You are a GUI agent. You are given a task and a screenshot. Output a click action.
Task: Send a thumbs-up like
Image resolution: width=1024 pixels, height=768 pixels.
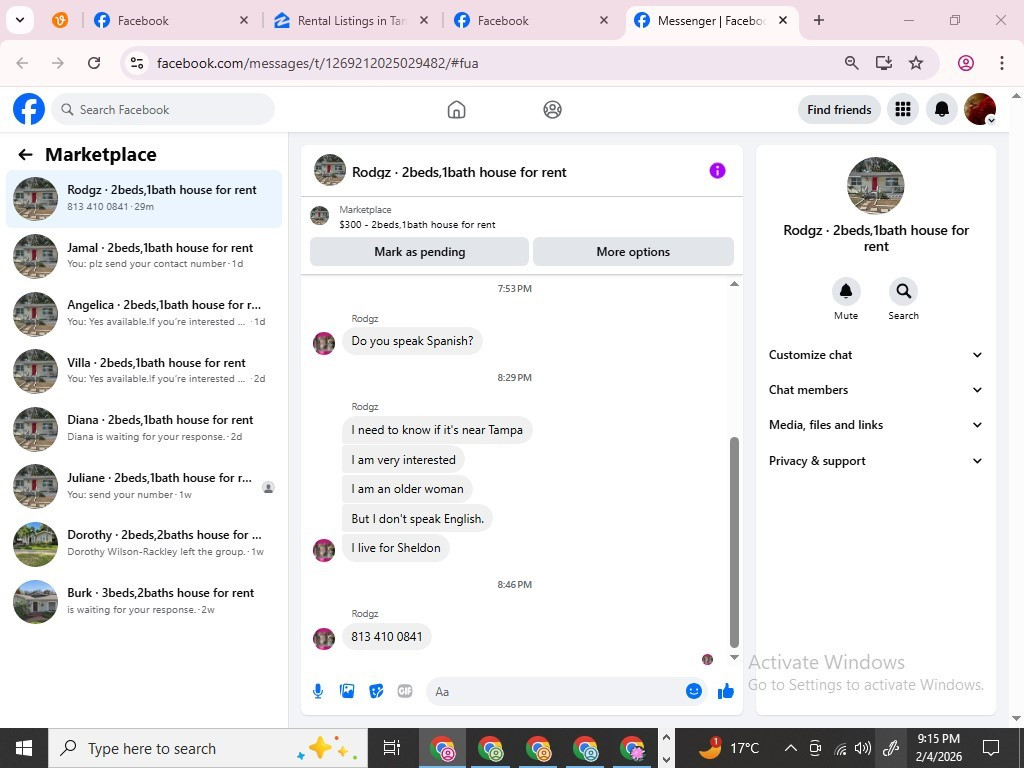(726, 691)
